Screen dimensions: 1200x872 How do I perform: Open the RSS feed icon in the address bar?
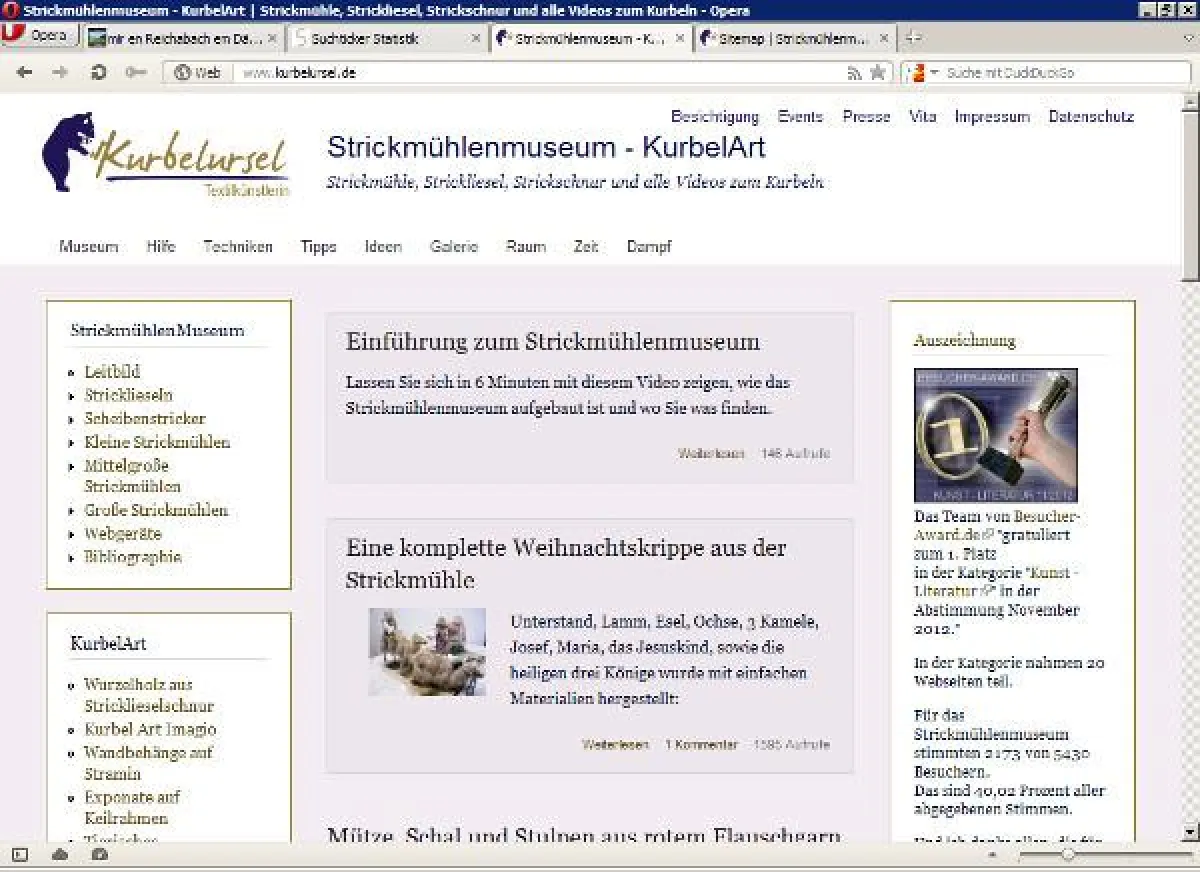[x=855, y=72]
